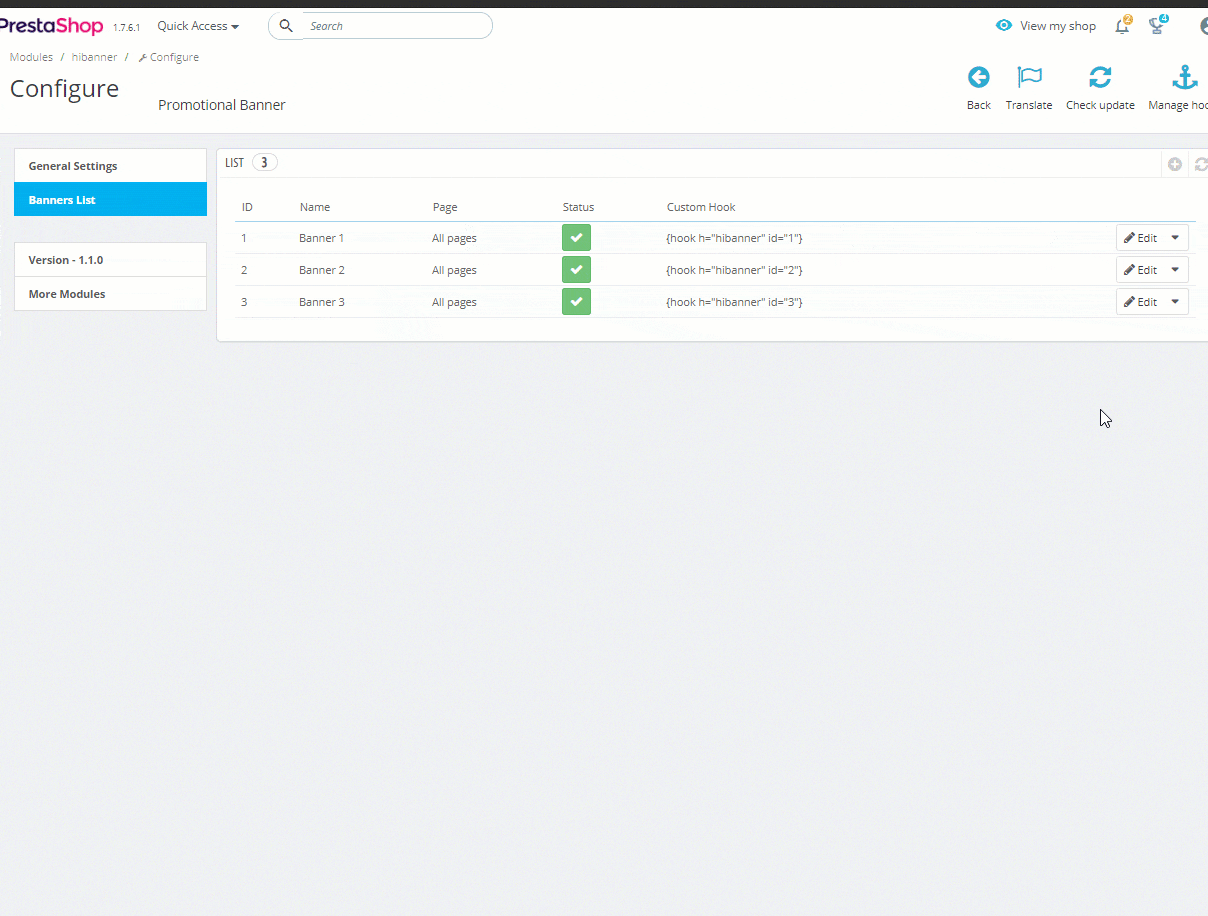Viewport: 1208px width, 916px height.
Task: Click "All pages" in Banner 3 row
Action: pyautogui.click(x=454, y=302)
